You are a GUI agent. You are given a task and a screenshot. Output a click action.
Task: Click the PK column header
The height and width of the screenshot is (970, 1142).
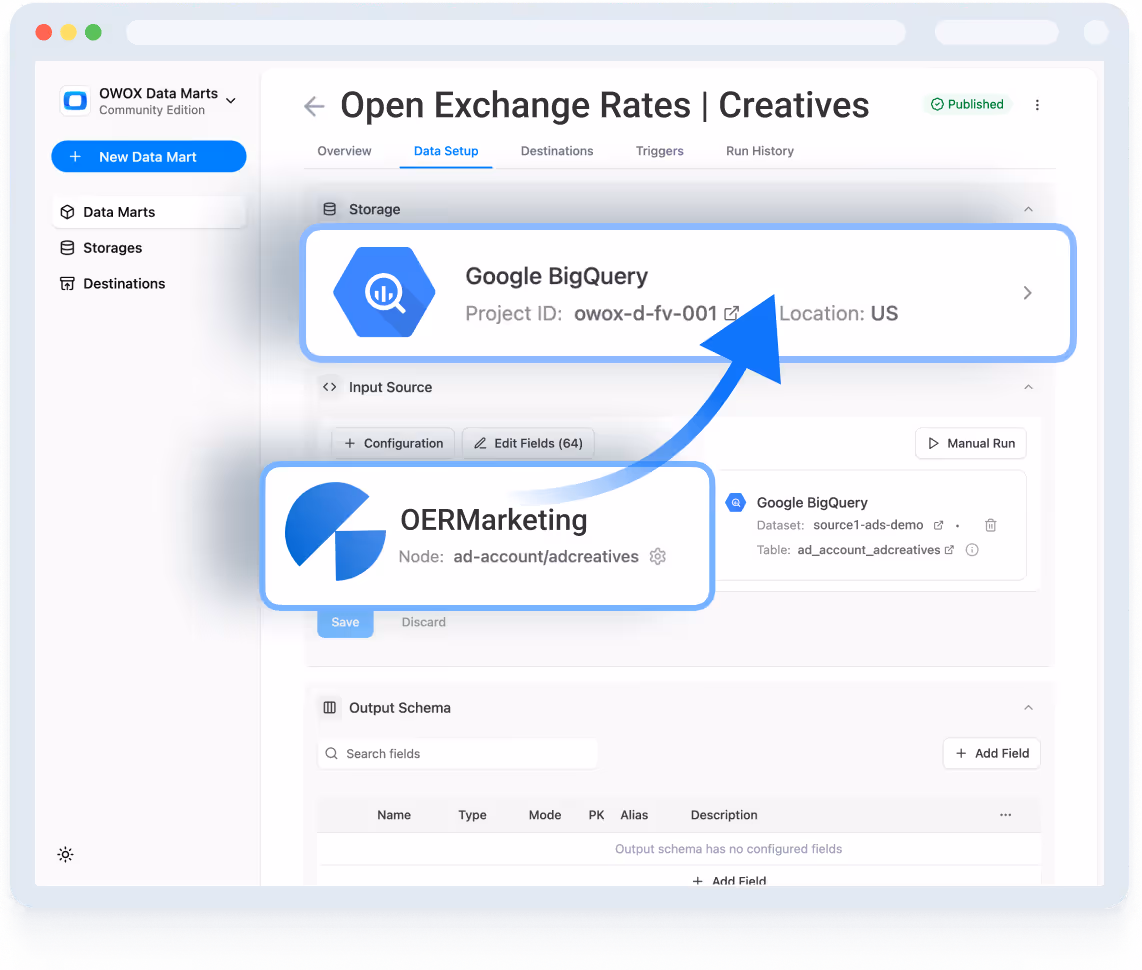(x=596, y=815)
